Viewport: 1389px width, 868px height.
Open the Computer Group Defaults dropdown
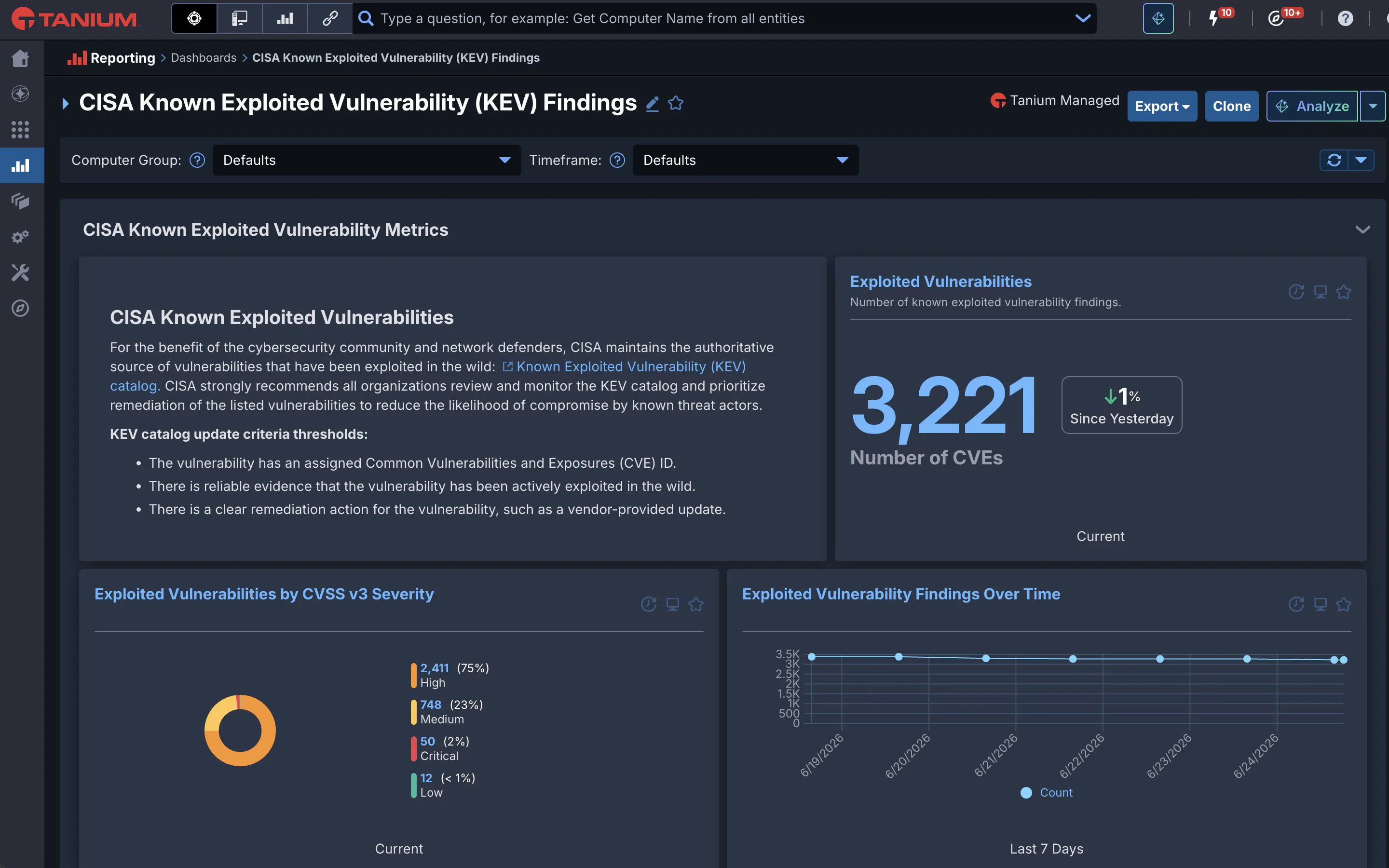[366, 160]
